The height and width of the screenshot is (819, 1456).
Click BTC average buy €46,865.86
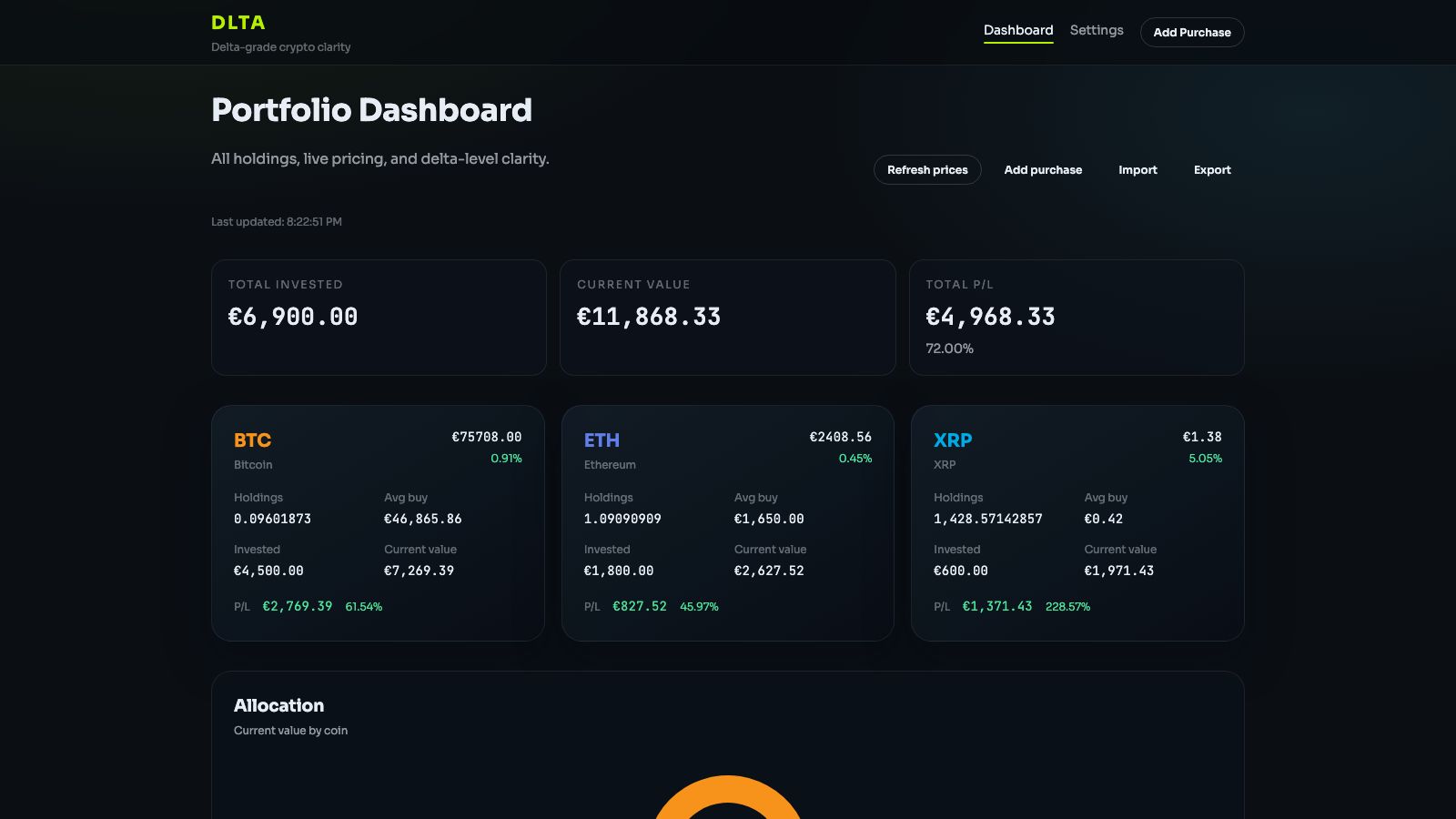coord(423,519)
